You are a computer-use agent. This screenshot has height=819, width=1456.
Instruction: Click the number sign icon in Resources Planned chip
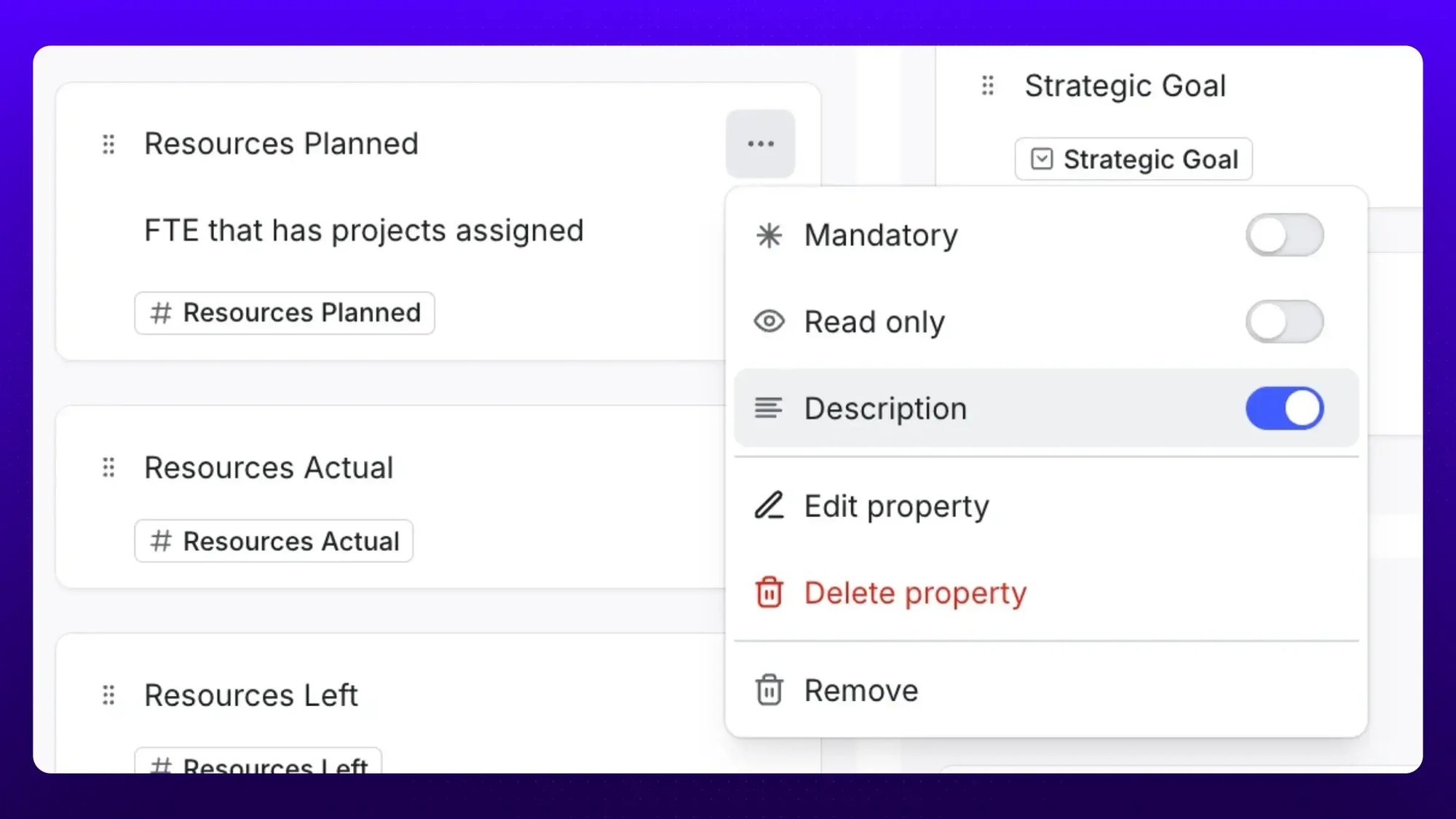(161, 312)
